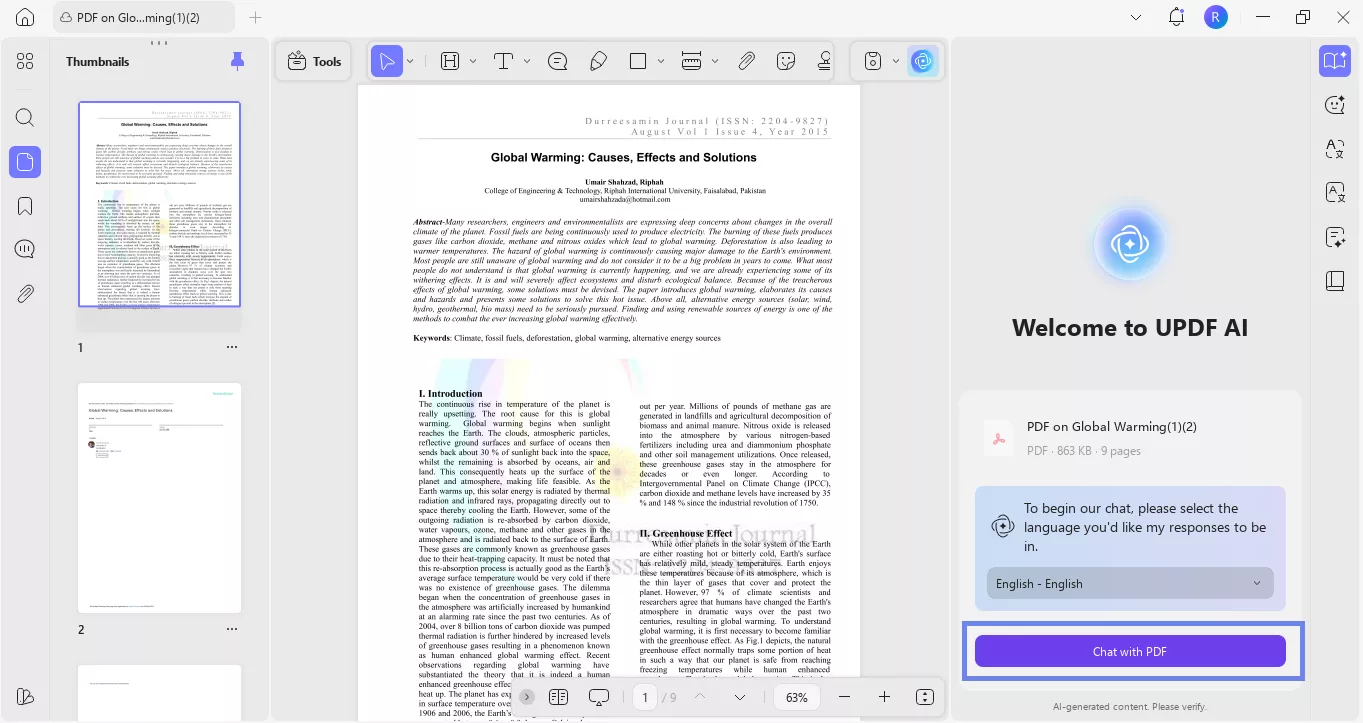The image size is (1363, 723).
Task: Select the Rectangle shape tool
Action: [x=637, y=61]
